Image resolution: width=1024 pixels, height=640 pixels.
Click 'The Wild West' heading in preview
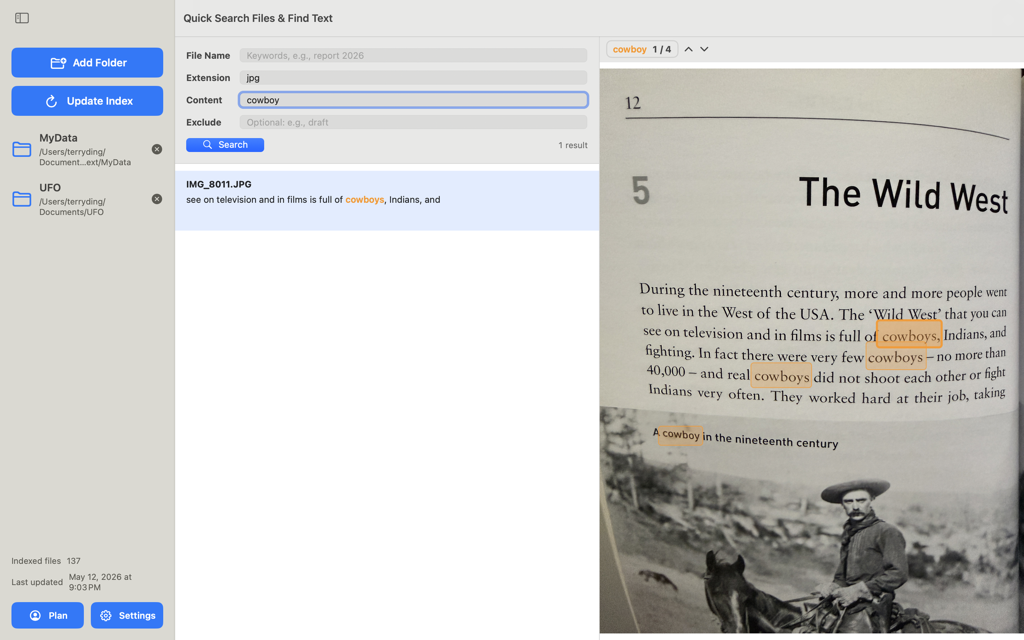tap(903, 195)
